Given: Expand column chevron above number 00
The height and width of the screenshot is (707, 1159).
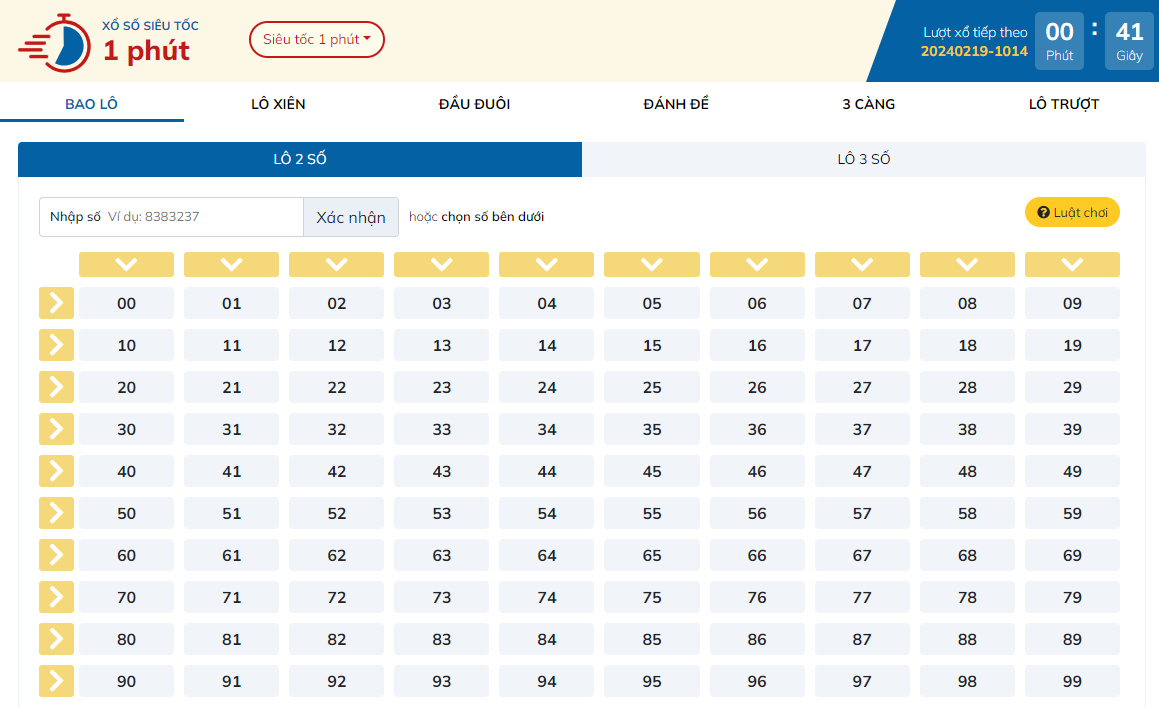Looking at the screenshot, I should coord(126,264).
